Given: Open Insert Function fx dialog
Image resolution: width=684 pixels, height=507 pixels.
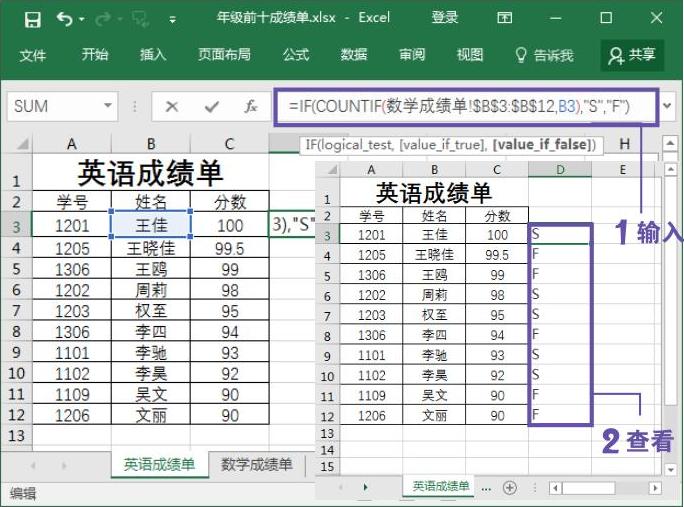Looking at the screenshot, I should tap(251, 106).
